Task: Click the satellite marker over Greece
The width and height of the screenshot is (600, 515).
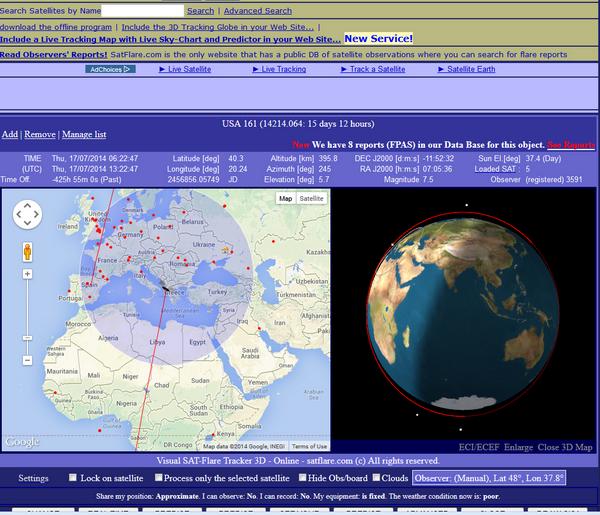Action: tap(165, 289)
